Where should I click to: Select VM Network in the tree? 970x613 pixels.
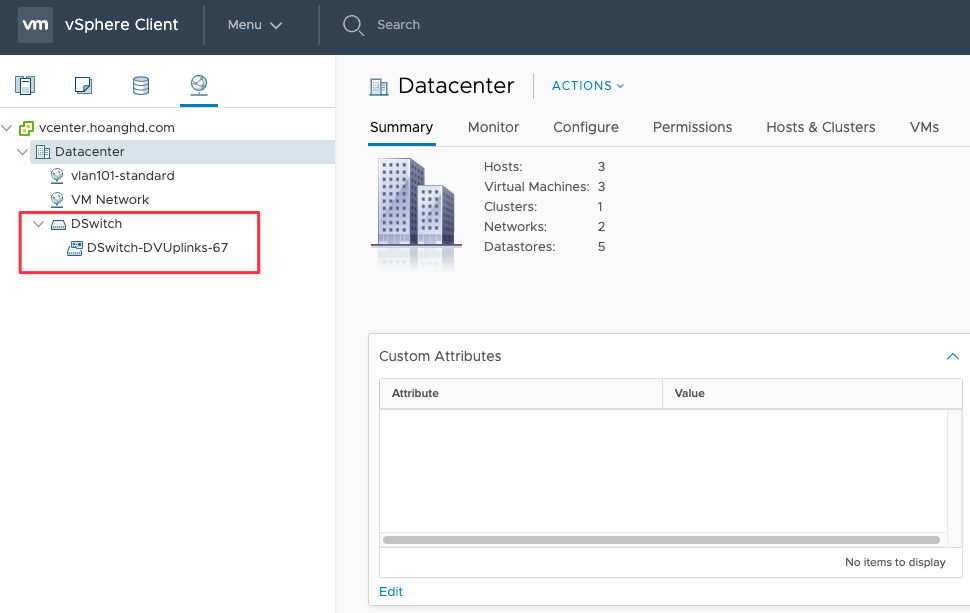tap(109, 200)
